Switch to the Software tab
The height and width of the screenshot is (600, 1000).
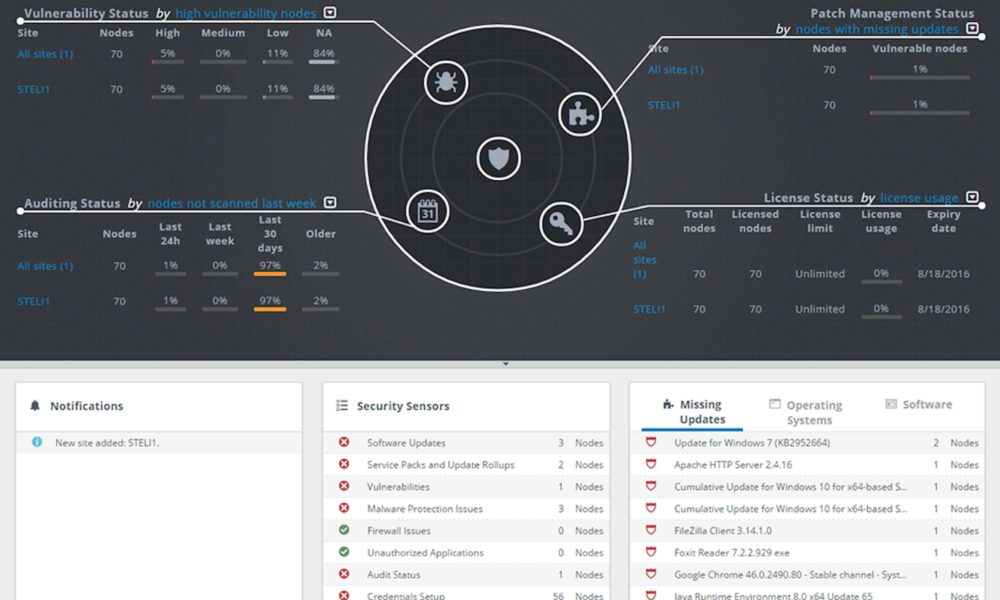pos(918,405)
